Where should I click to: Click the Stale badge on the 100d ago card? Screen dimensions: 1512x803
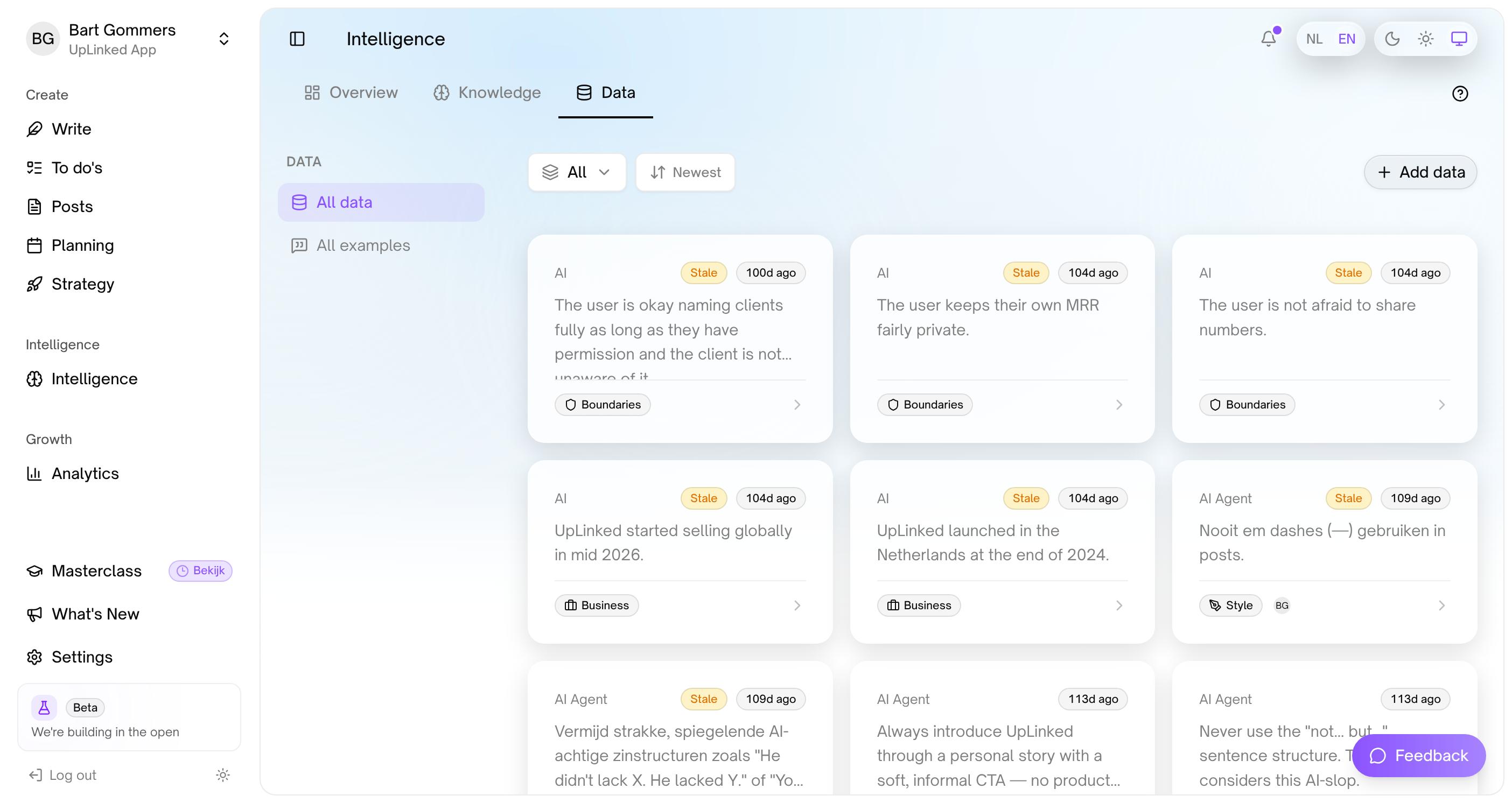704,273
